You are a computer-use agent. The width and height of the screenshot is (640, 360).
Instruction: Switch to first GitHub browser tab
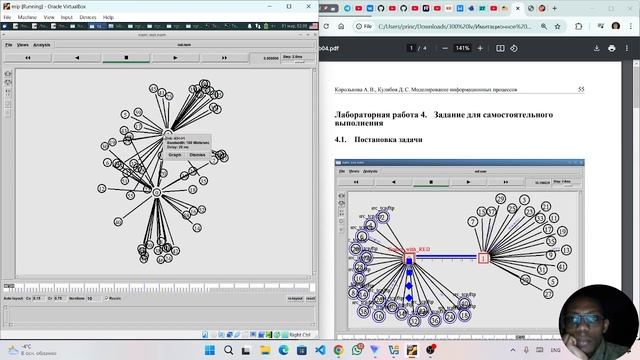pos(381,8)
